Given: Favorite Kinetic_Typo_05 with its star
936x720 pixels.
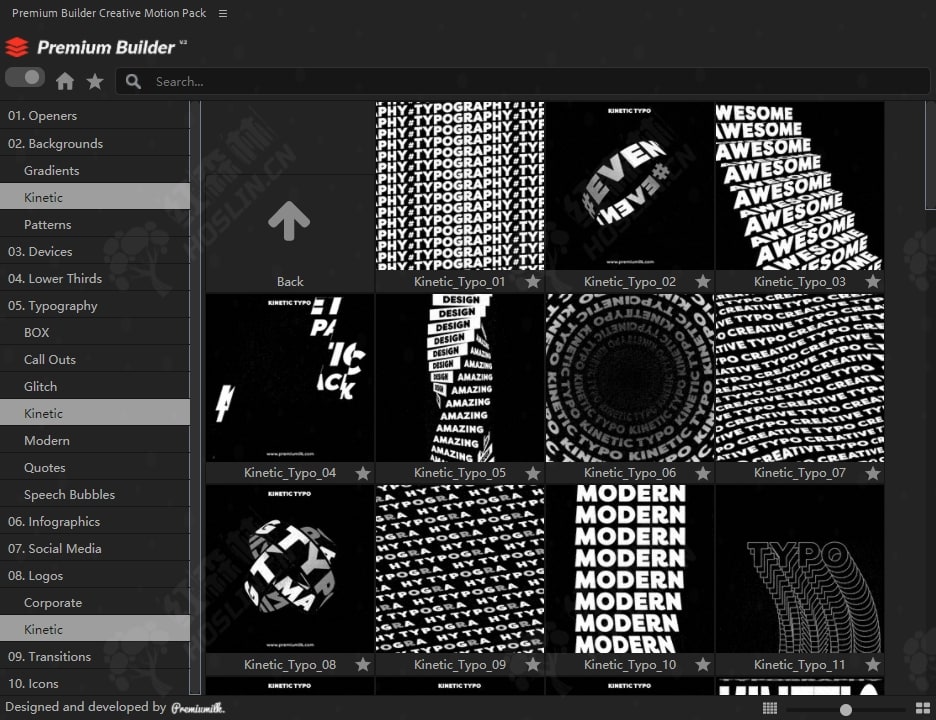Looking at the screenshot, I should [532, 473].
